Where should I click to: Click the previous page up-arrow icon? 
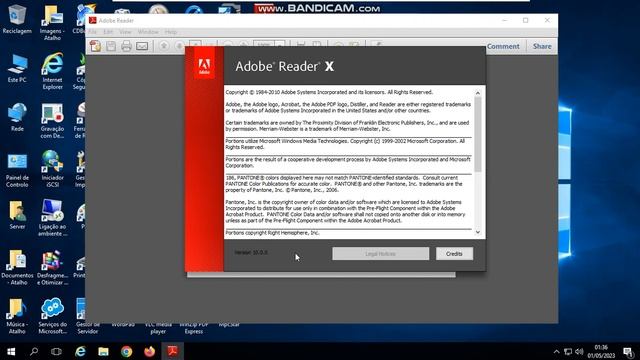[164, 46]
